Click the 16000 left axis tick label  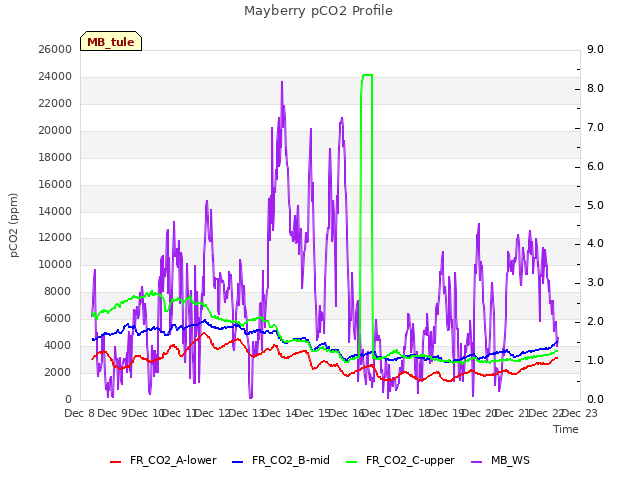pos(55,184)
